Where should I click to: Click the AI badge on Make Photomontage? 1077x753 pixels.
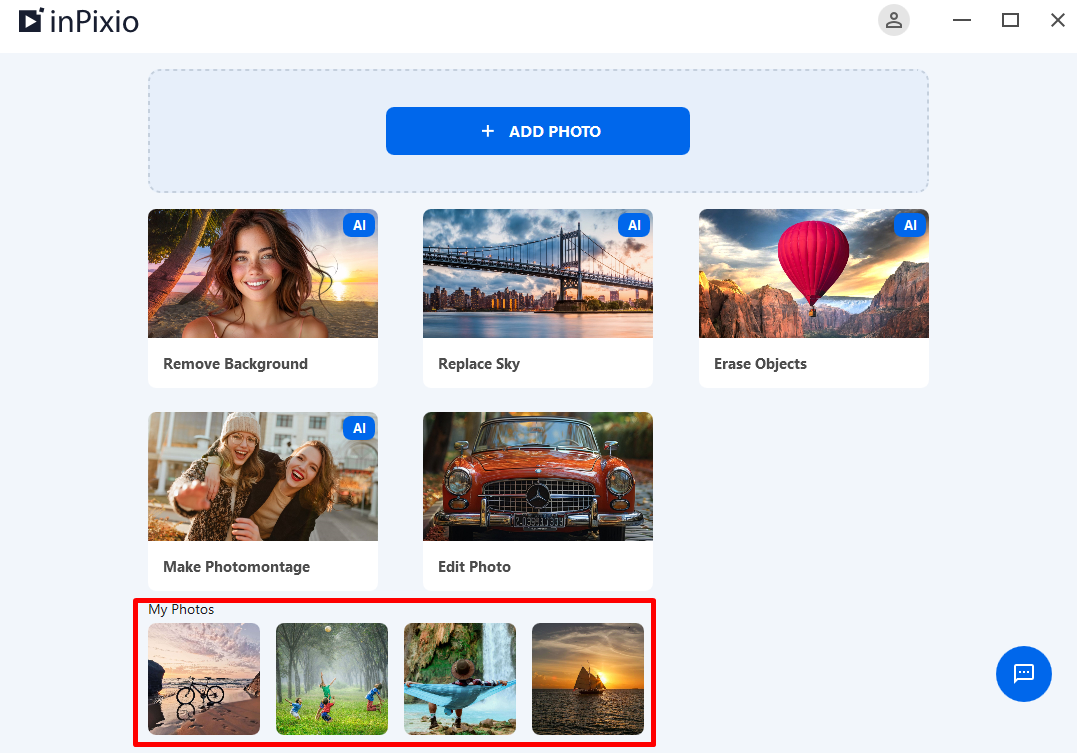359,428
